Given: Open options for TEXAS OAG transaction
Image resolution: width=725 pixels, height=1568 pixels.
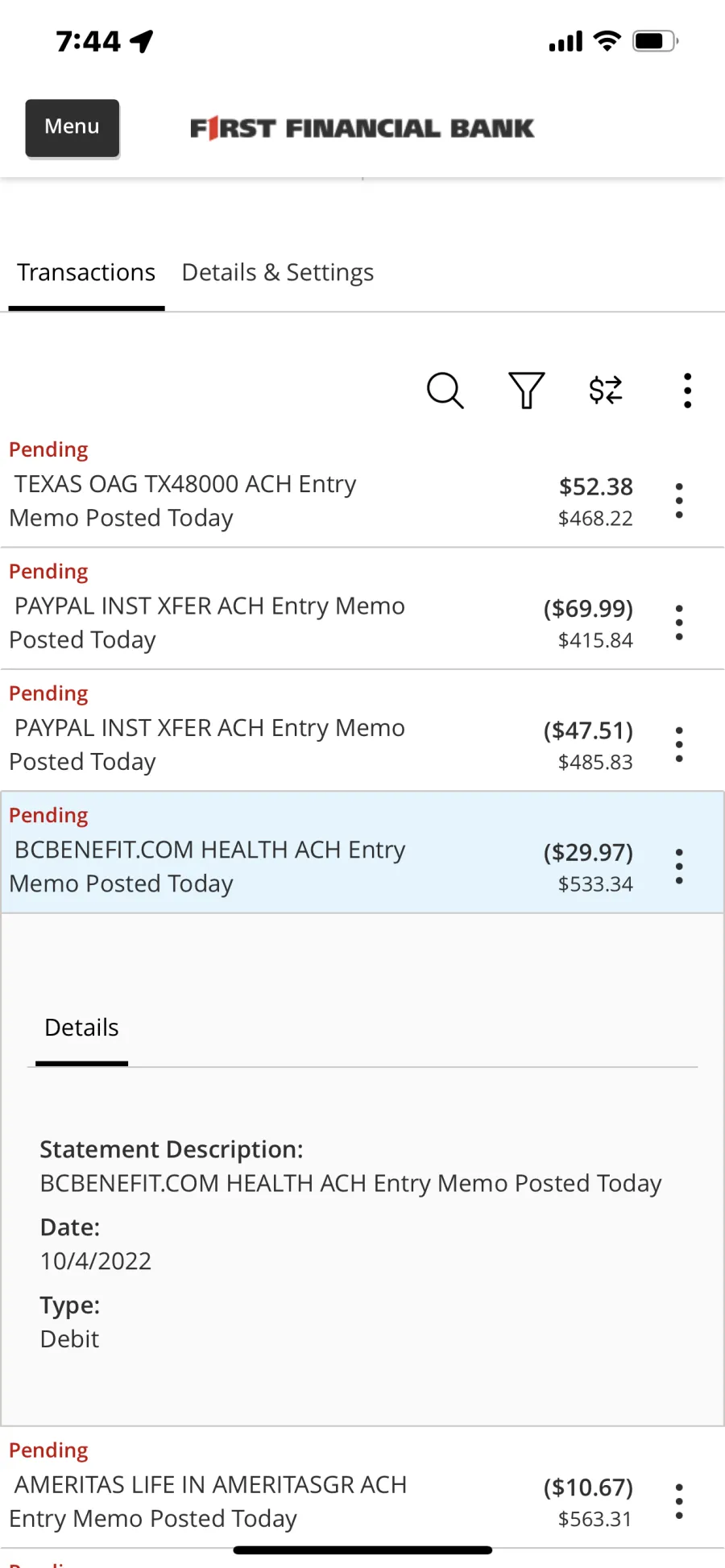Looking at the screenshot, I should [x=679, y=501].
